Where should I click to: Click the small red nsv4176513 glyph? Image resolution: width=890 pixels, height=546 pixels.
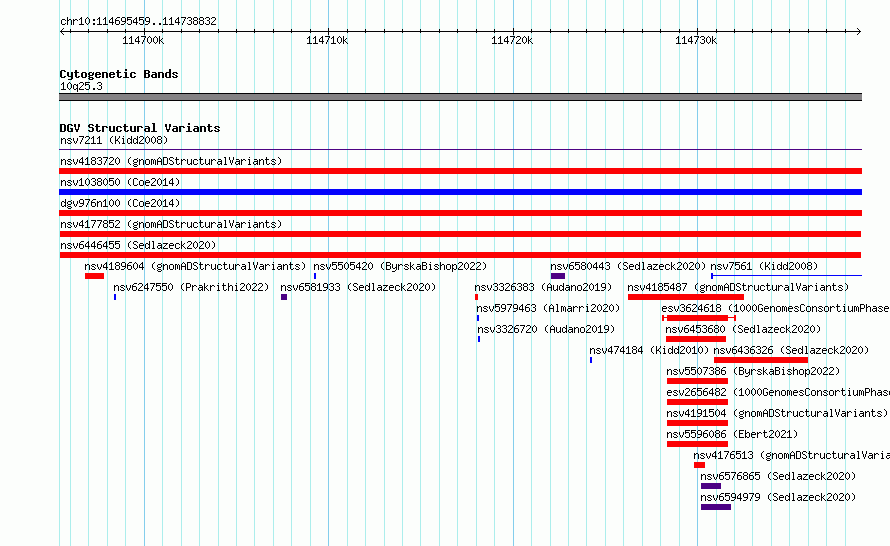(x=699, y=465)
